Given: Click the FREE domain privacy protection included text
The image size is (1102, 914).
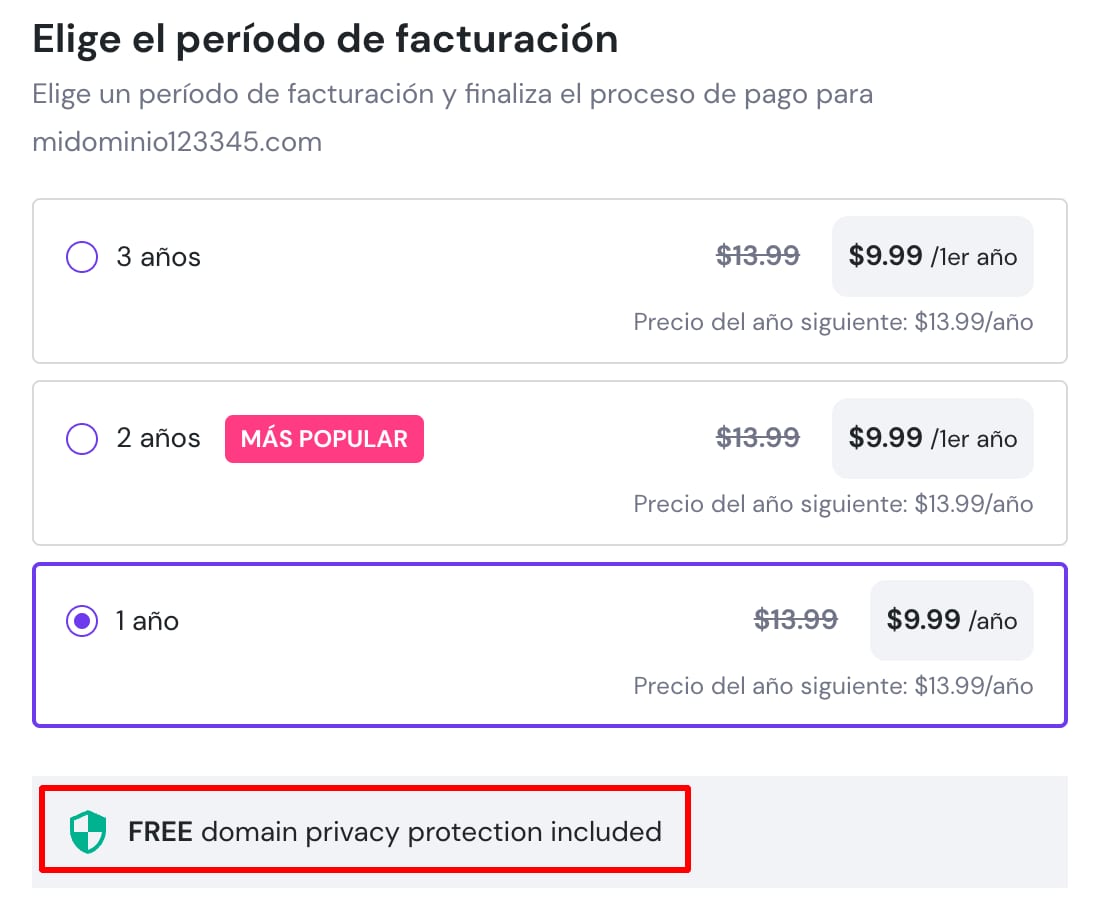Looking at the screenshot, I should click(x=395, y=832).
